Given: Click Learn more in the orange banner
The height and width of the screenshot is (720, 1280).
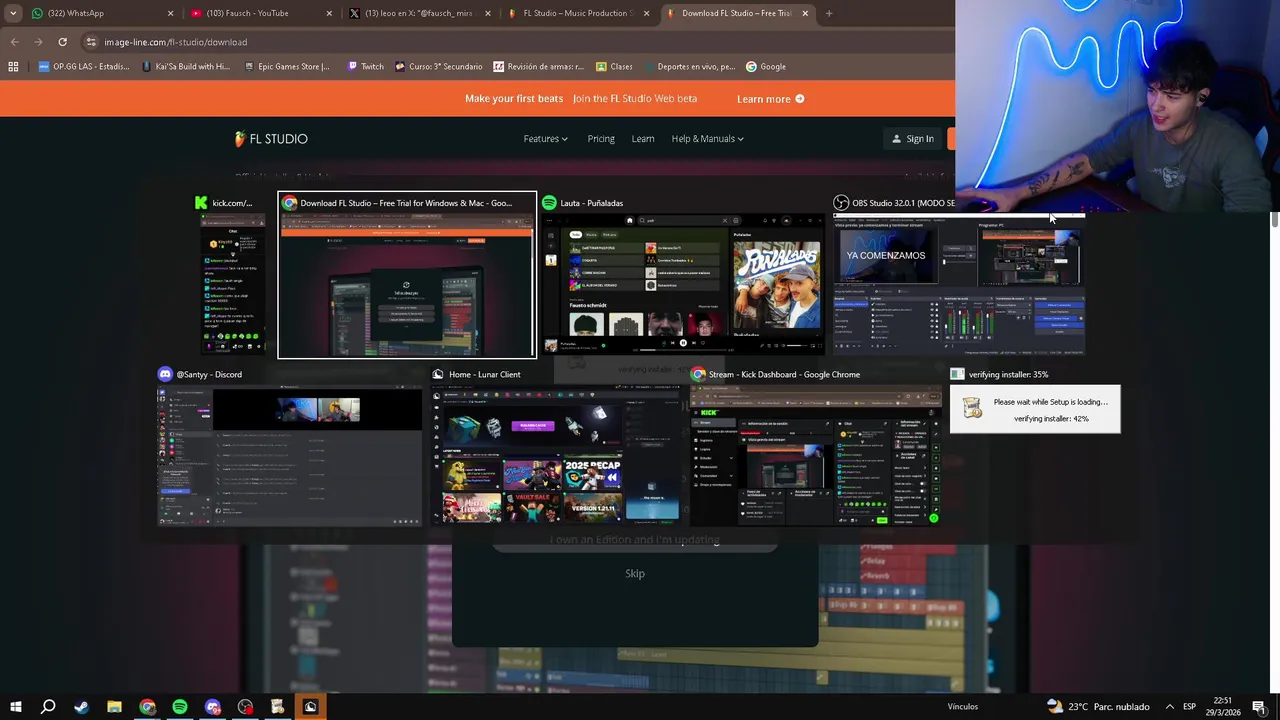Looking at the screenshot, I should click(770, 99).
